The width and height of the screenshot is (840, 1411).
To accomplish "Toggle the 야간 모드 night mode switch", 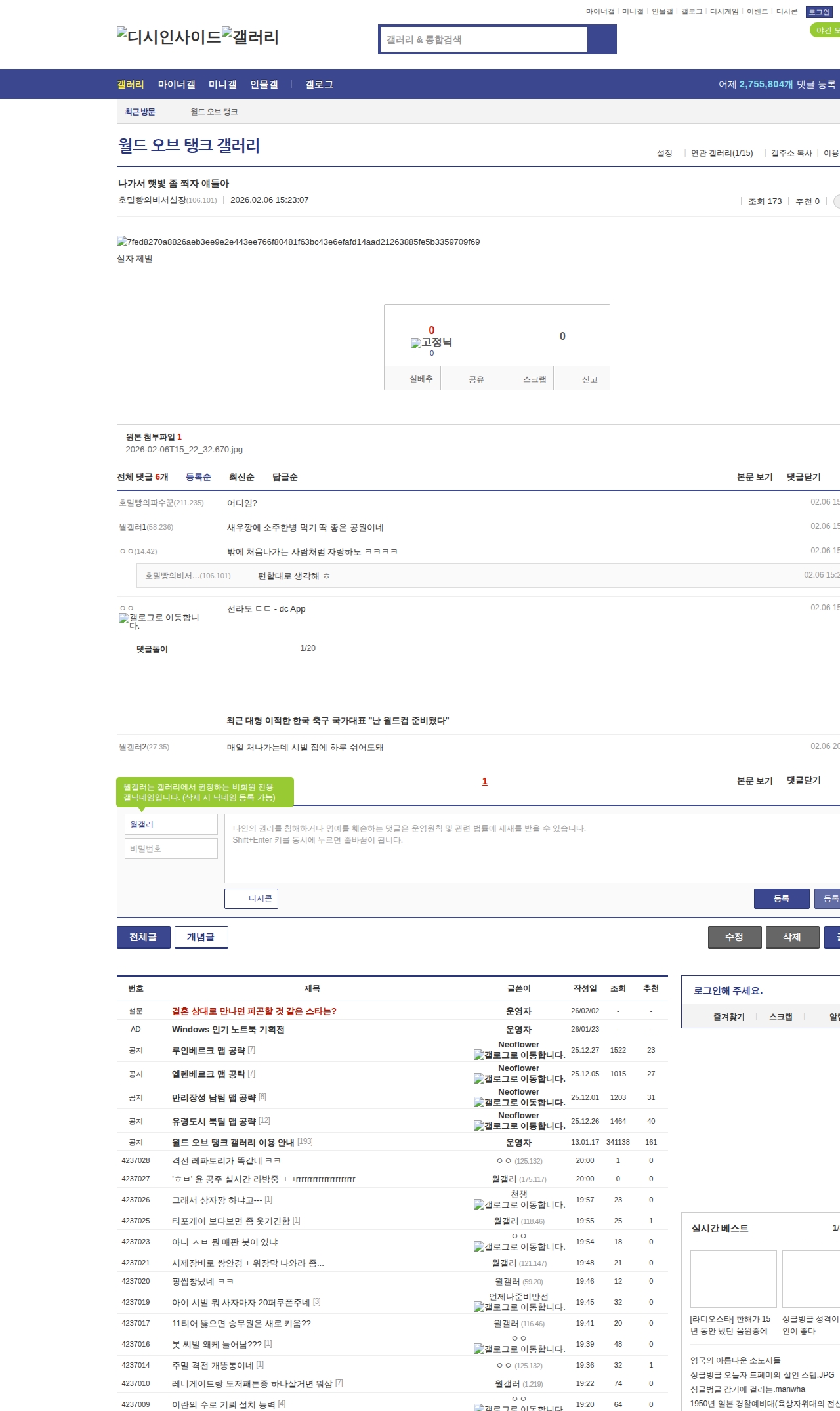I will [826, 30].
